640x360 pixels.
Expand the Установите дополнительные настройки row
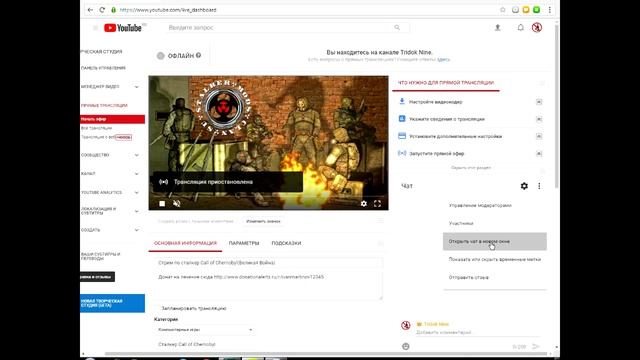(x=539, y=136)
